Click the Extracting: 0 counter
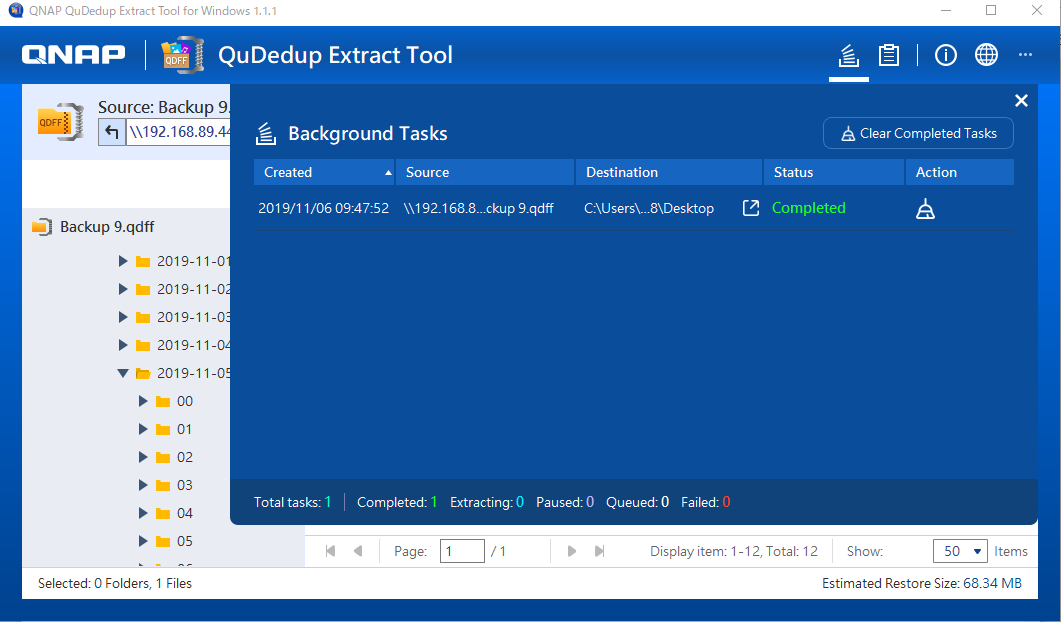1061x622 pixels. (x=487, y=502)
